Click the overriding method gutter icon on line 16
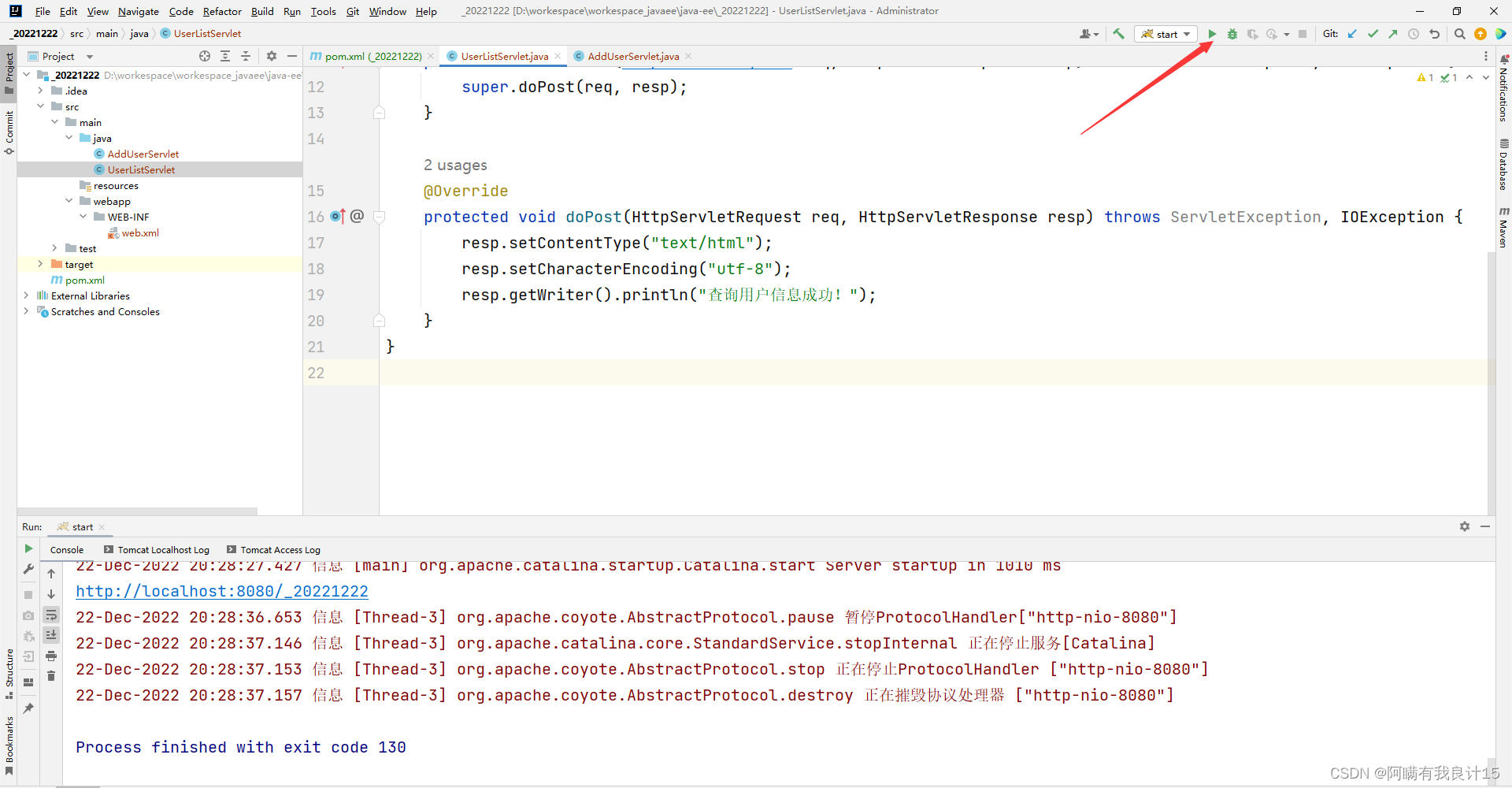Viewport: 1512px width, 788px height. [338, 216]
